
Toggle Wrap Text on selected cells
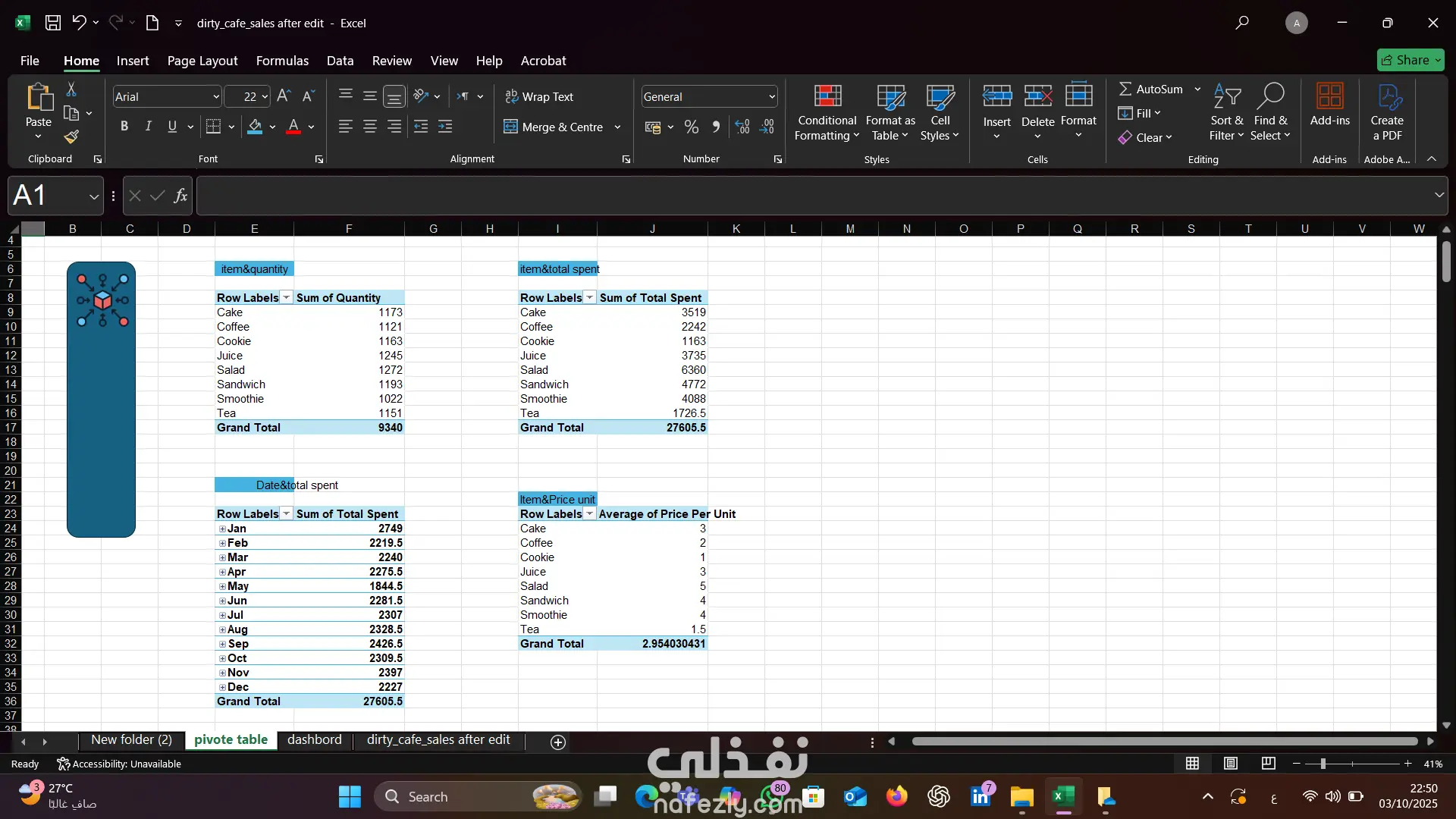click(x=539, y=96)
